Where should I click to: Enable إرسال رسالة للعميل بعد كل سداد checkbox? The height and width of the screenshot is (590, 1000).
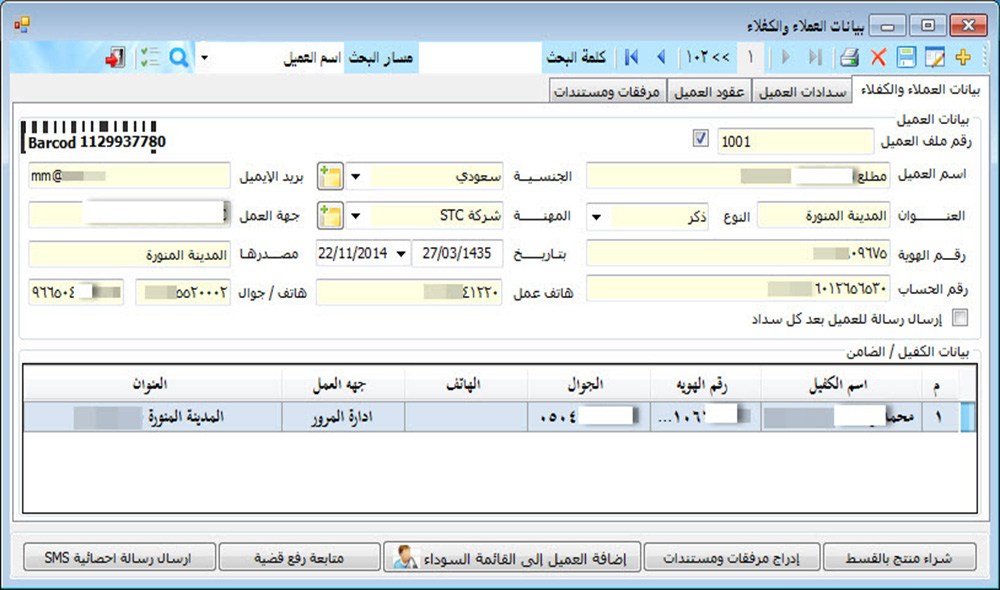coord(961,319)
